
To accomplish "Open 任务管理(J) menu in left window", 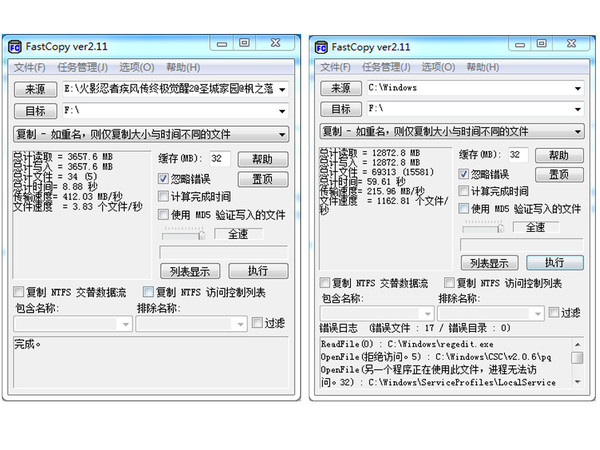I will click(x=82, y=68).
